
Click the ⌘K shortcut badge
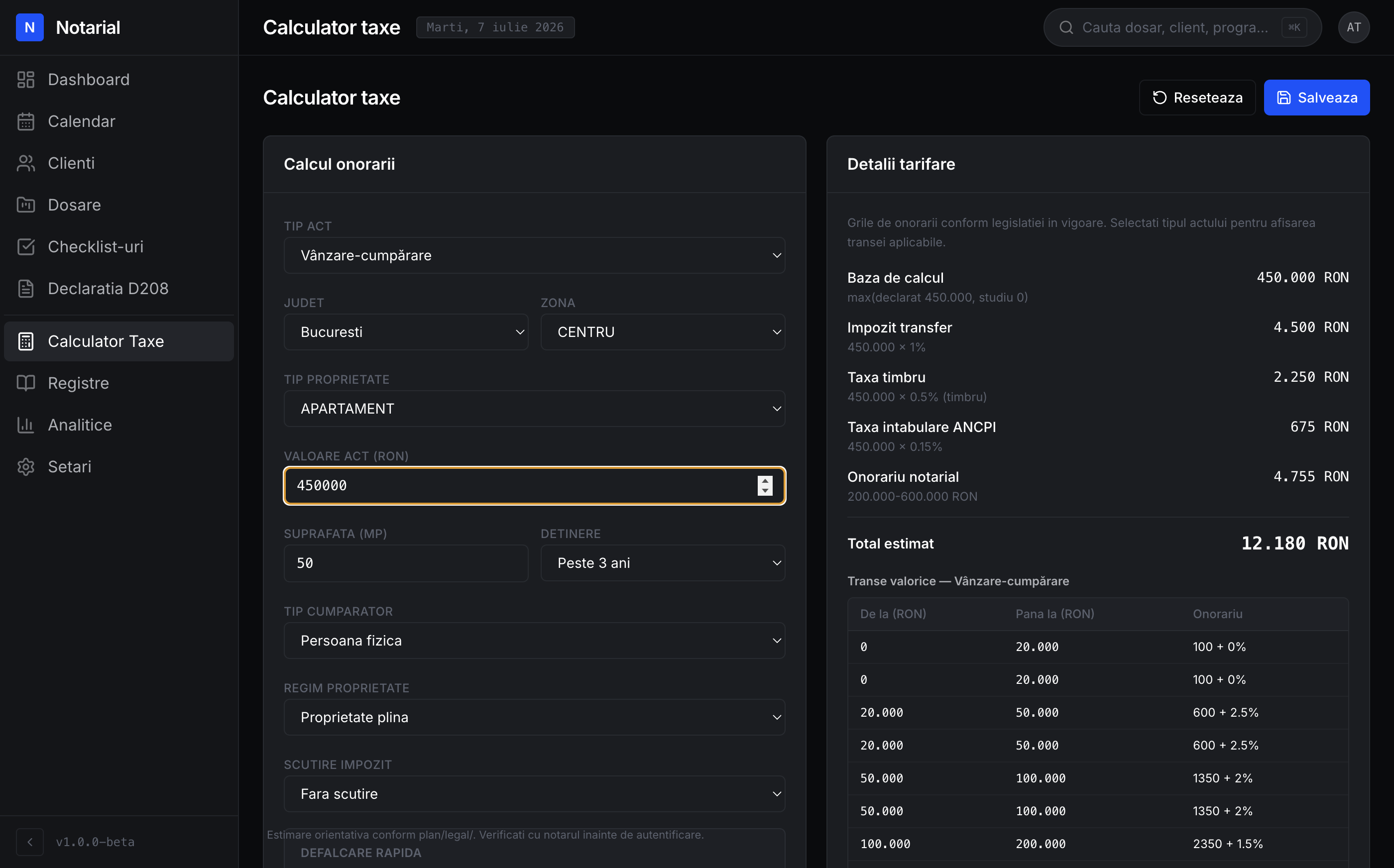pyautogui.click(x=1294, y=27)
